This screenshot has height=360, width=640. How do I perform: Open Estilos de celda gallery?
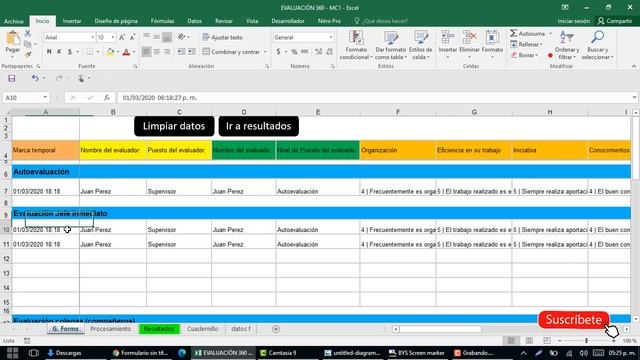point(420,45)
